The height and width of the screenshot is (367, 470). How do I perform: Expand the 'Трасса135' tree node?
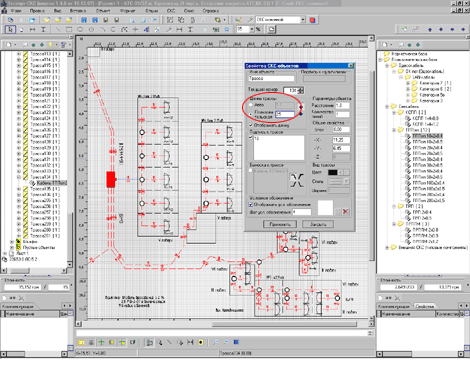[x=19, y=189]
